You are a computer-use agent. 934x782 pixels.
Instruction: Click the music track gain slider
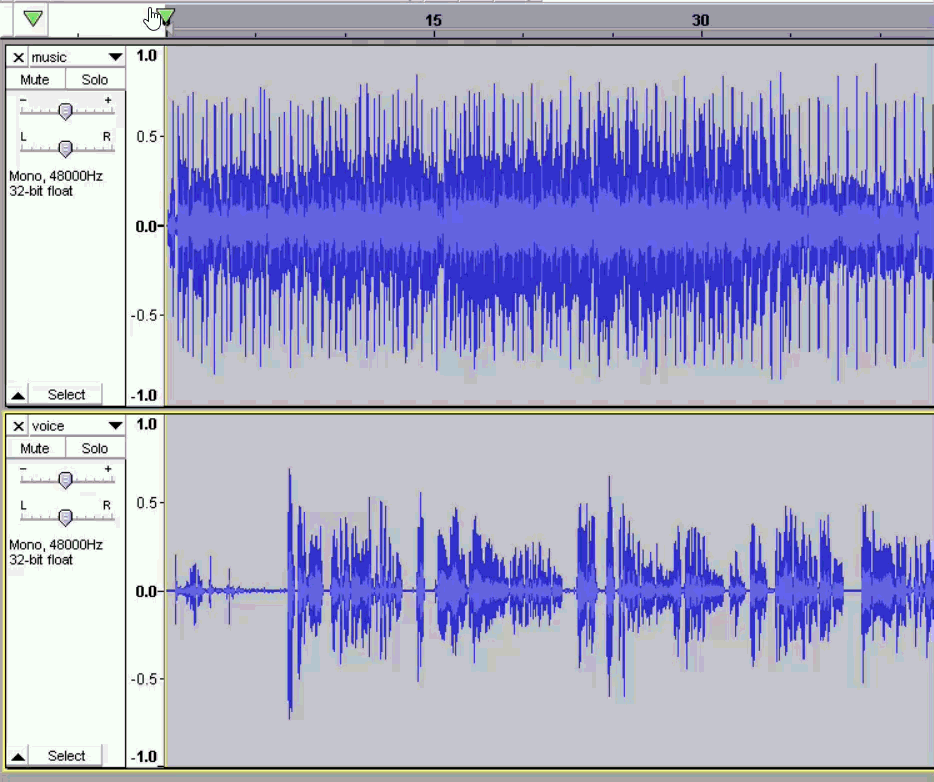[66, 111]
